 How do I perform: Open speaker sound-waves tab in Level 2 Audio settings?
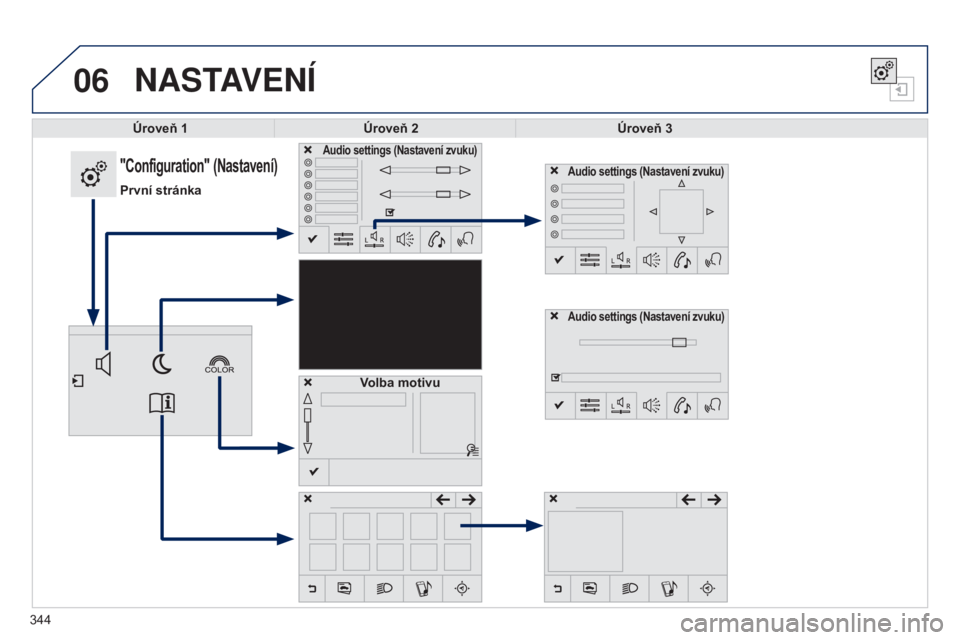pyautogui.click(x=405, y=239)
